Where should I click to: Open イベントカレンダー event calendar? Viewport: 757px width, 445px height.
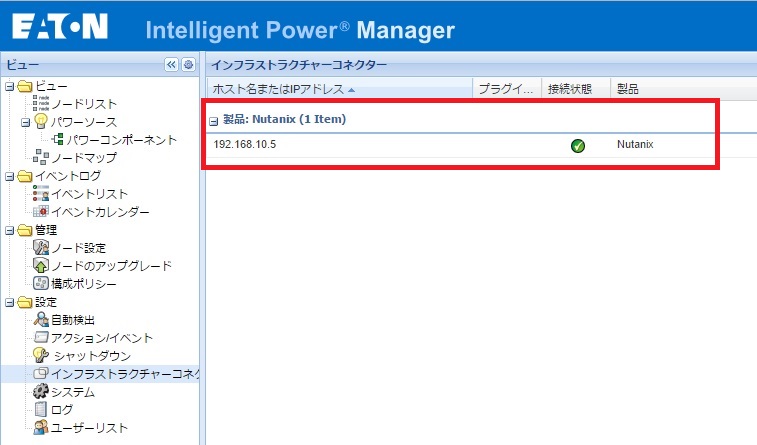click(100, 212)
